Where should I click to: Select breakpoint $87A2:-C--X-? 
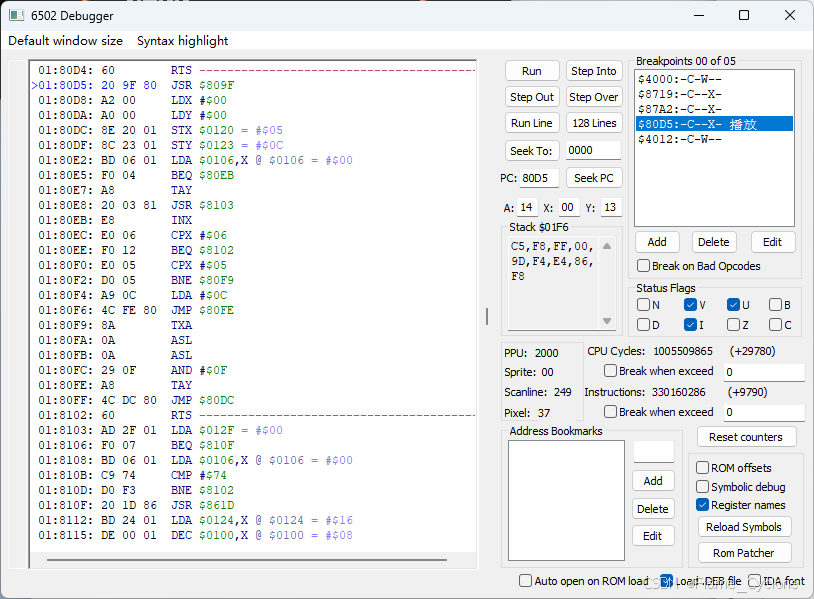[714, 109]
